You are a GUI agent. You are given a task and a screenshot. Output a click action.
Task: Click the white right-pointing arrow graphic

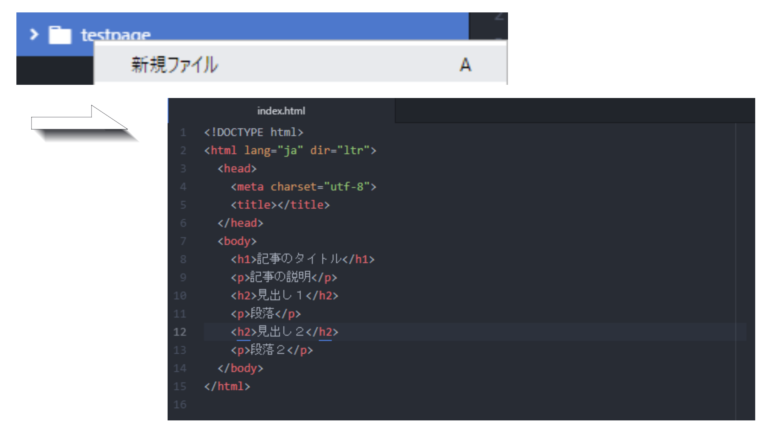pyautogui.click(x=82, y=123)
